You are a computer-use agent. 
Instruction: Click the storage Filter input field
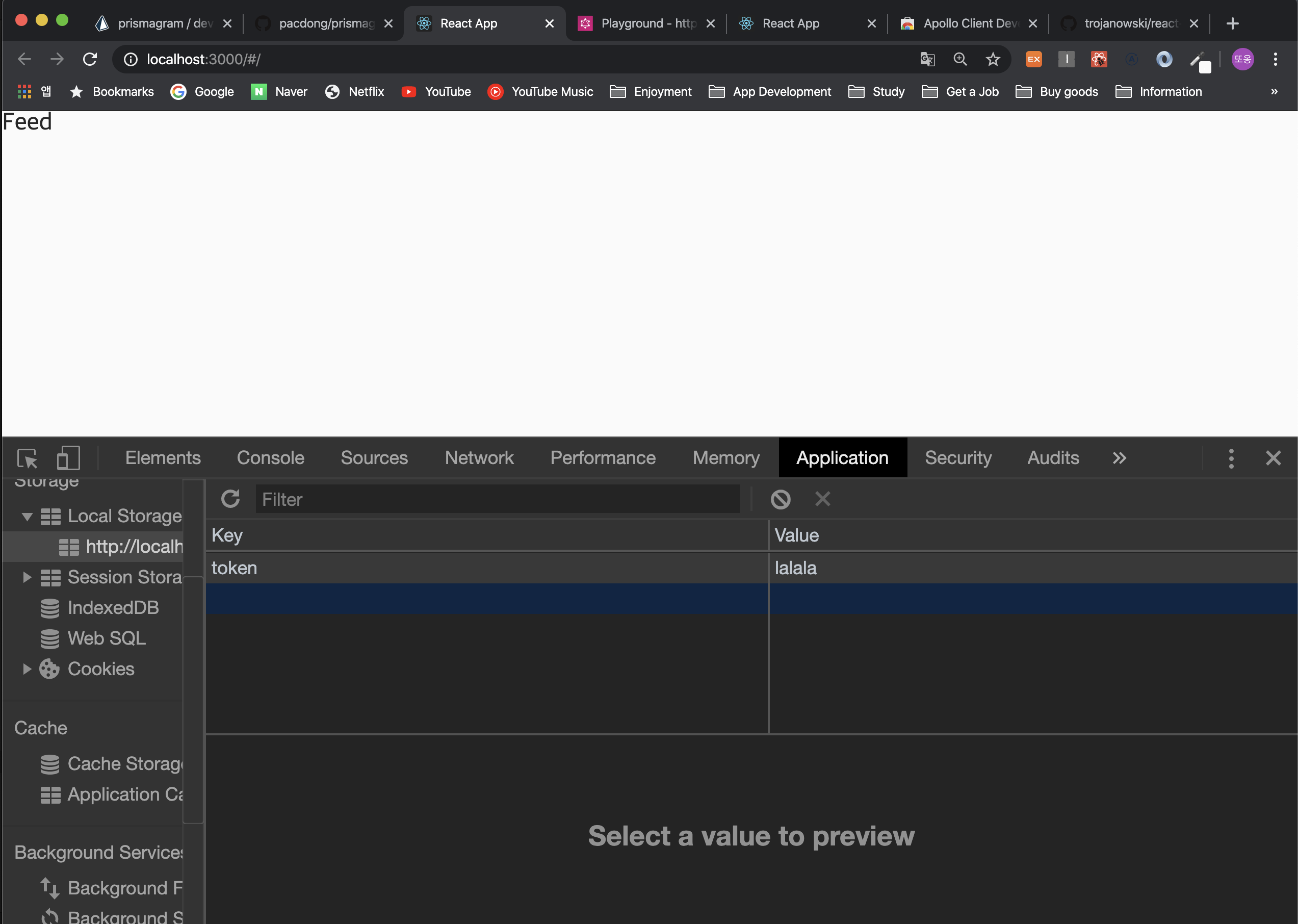pyautogui.click(x=498, y=499)
